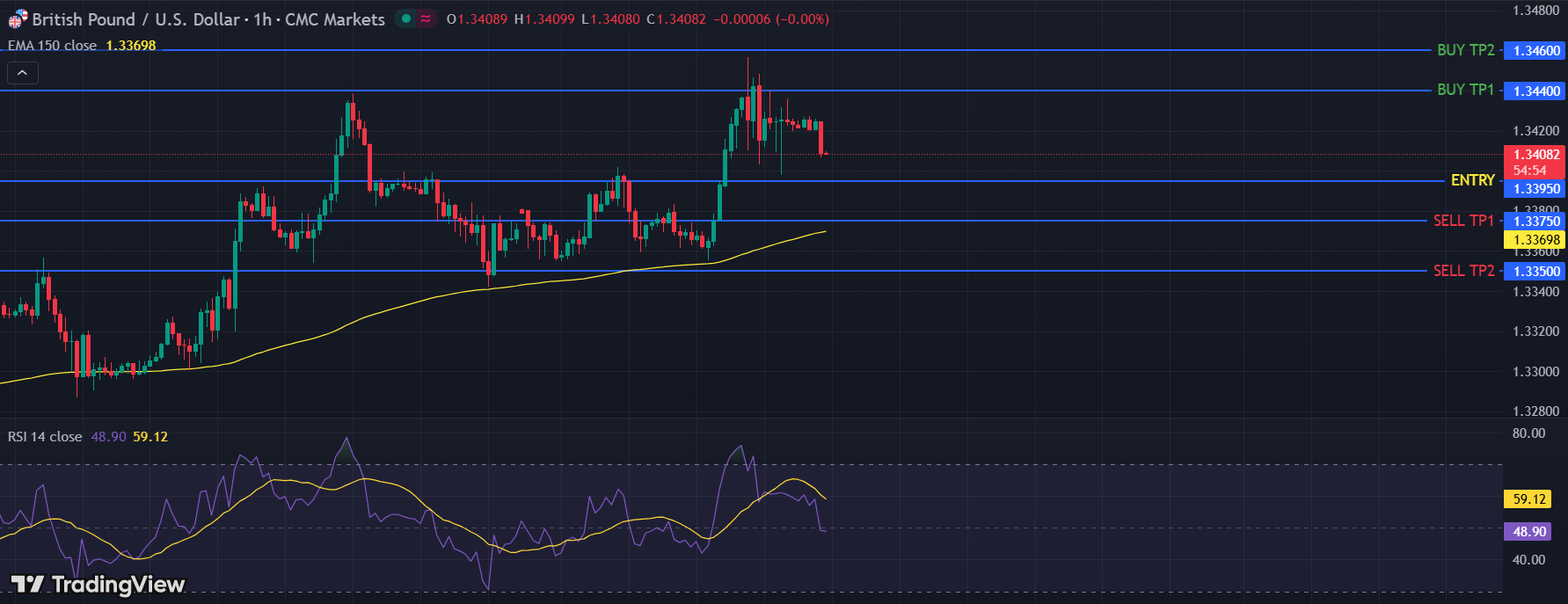1568x604 pixels.
Task: Click the red current price 1.34082 tag
Action: (x=1535, y=155)
